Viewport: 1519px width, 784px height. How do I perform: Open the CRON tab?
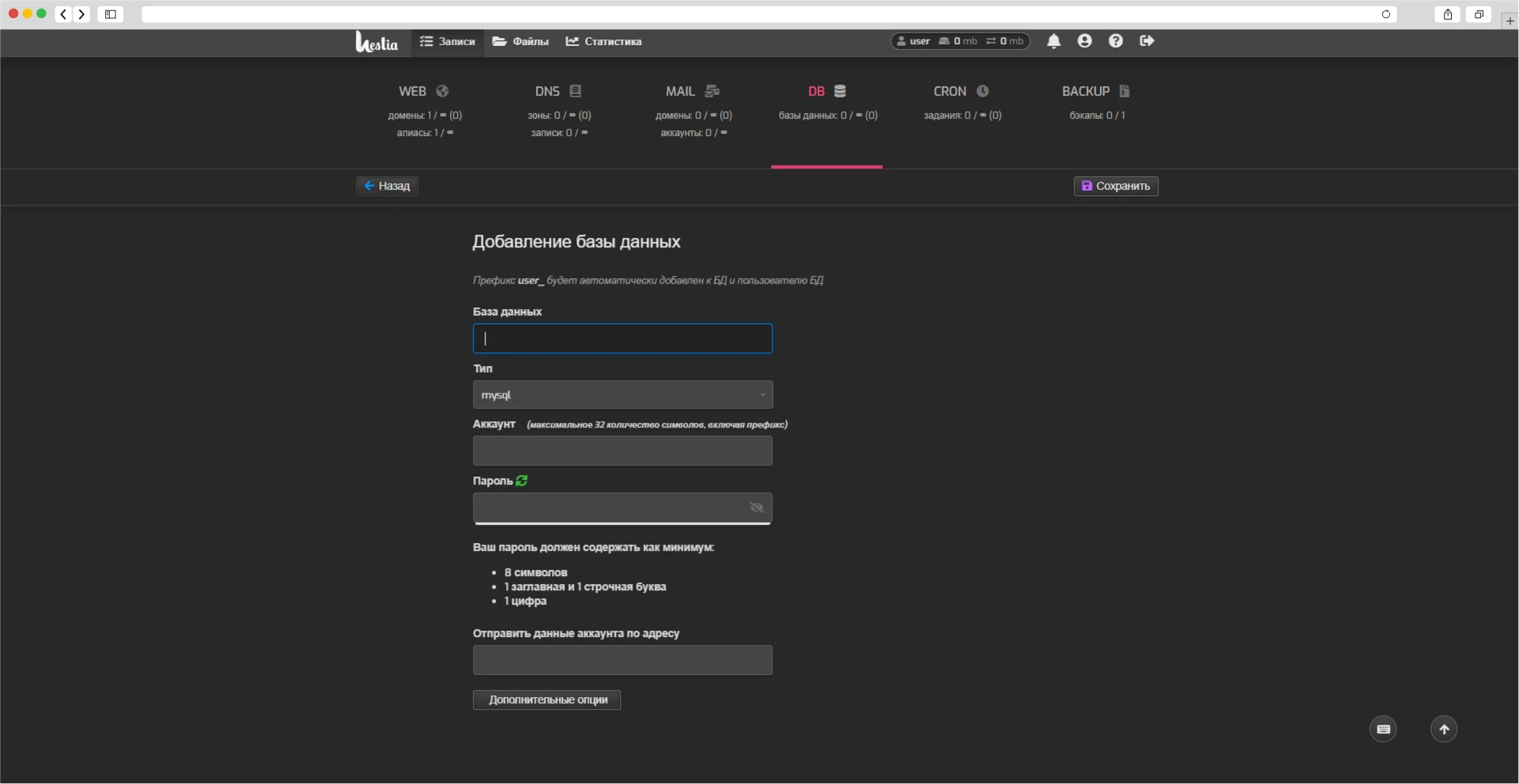(961, 92)
